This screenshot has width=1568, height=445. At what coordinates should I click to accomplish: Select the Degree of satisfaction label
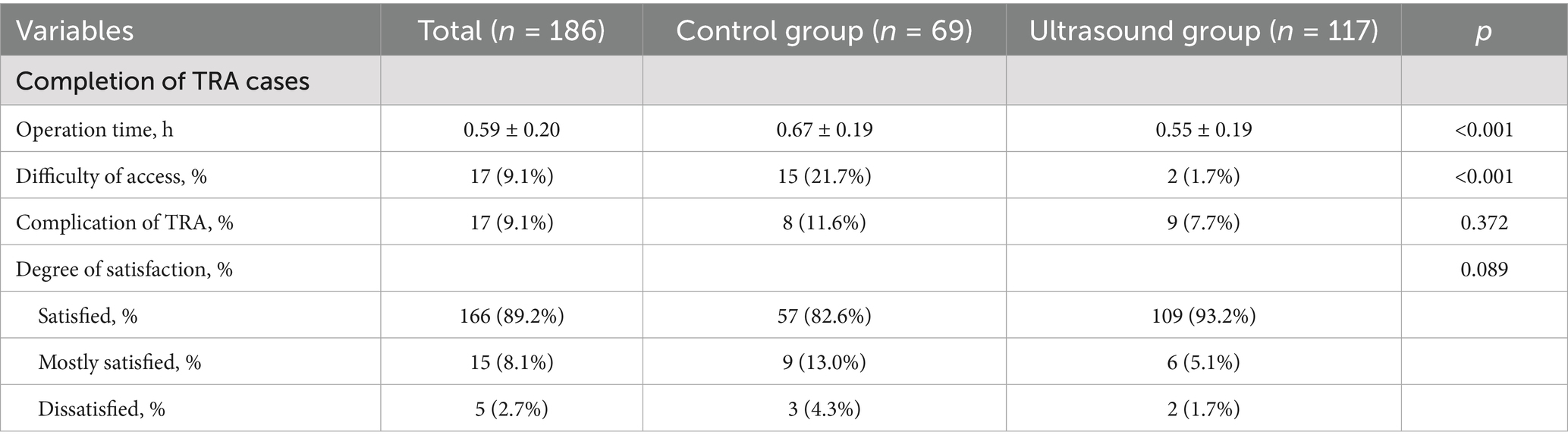124,270
